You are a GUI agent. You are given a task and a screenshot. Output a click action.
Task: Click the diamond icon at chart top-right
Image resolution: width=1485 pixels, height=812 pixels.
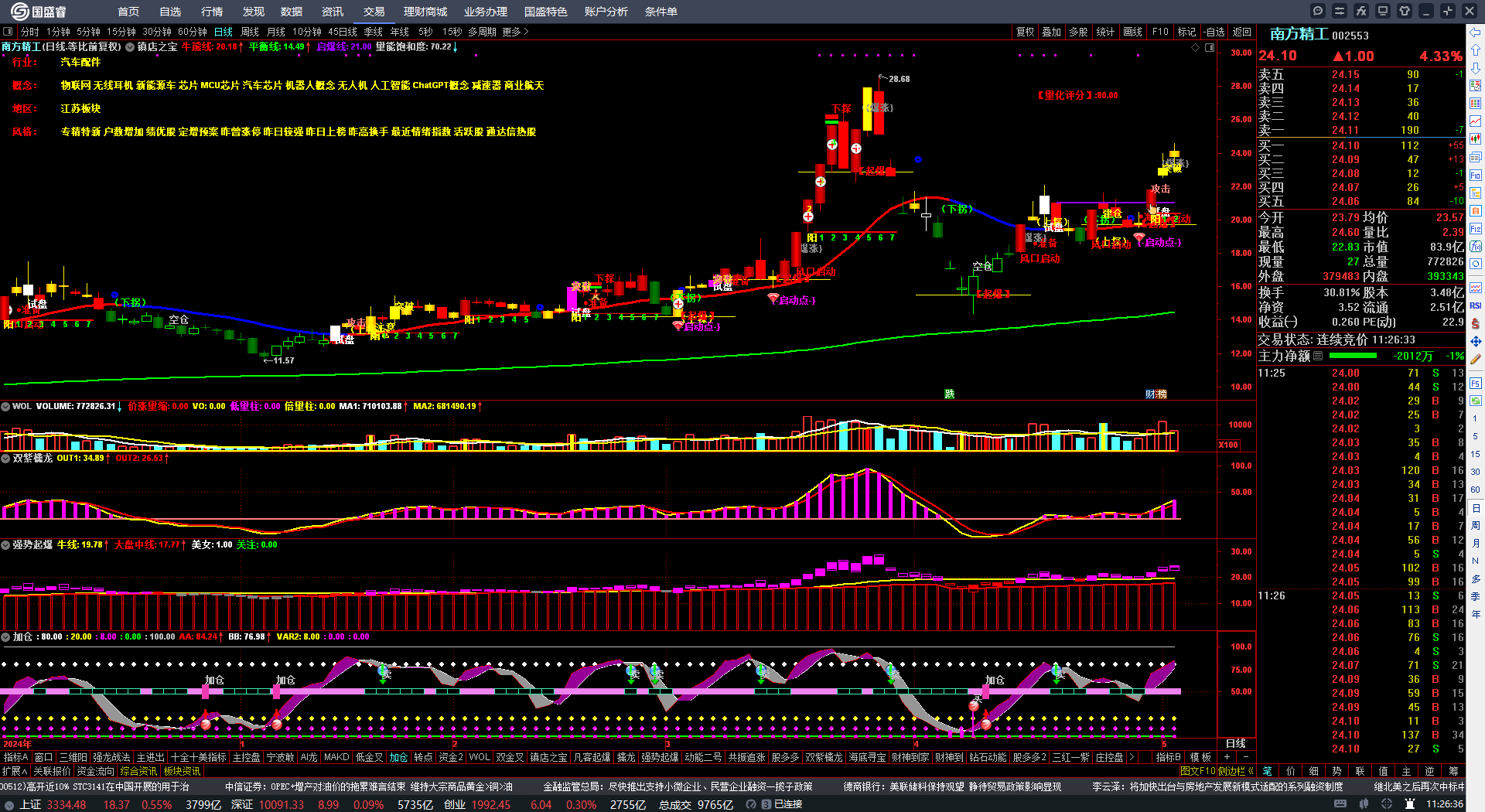(x=1195, y=47)
